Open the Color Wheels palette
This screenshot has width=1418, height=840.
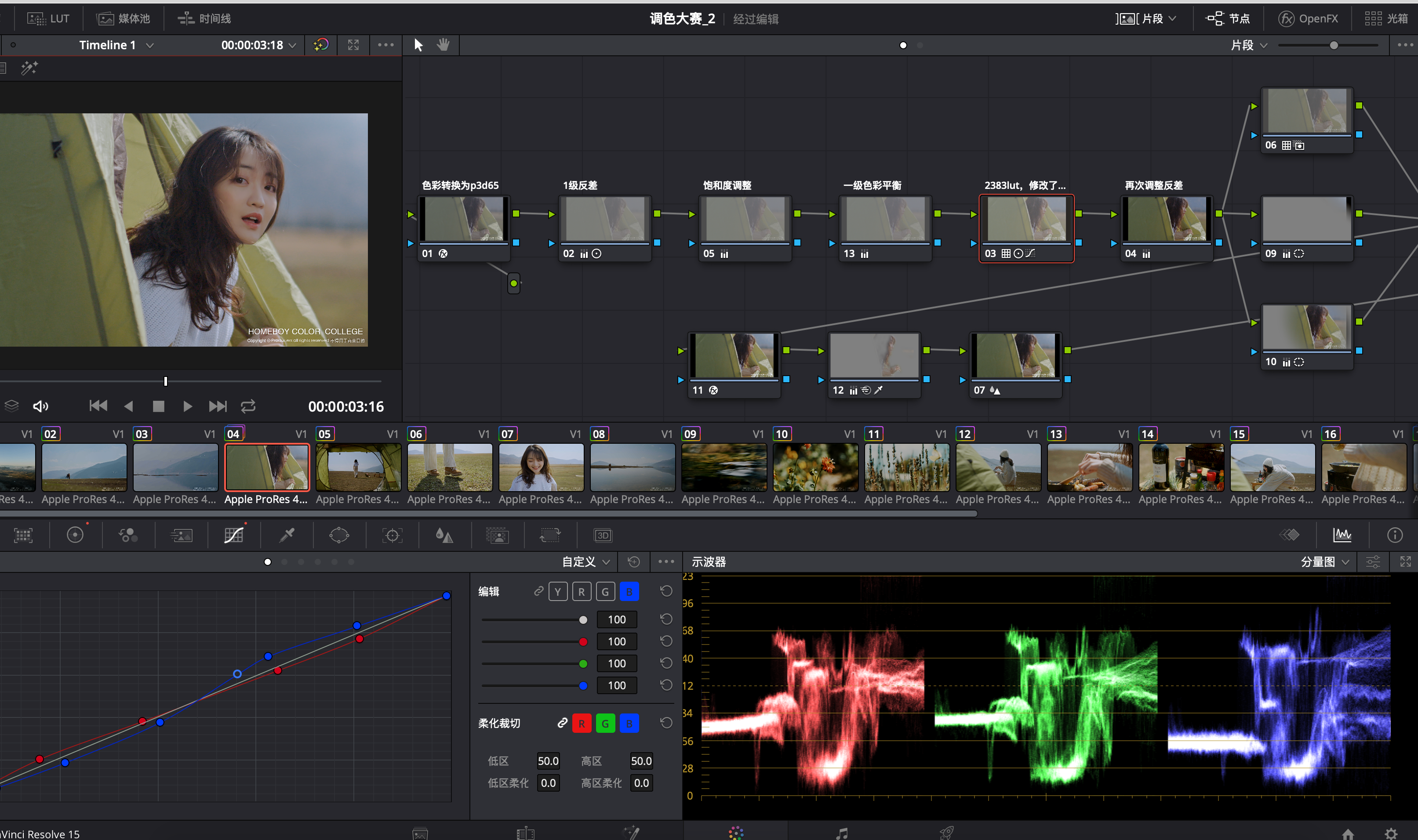point(75,535)
